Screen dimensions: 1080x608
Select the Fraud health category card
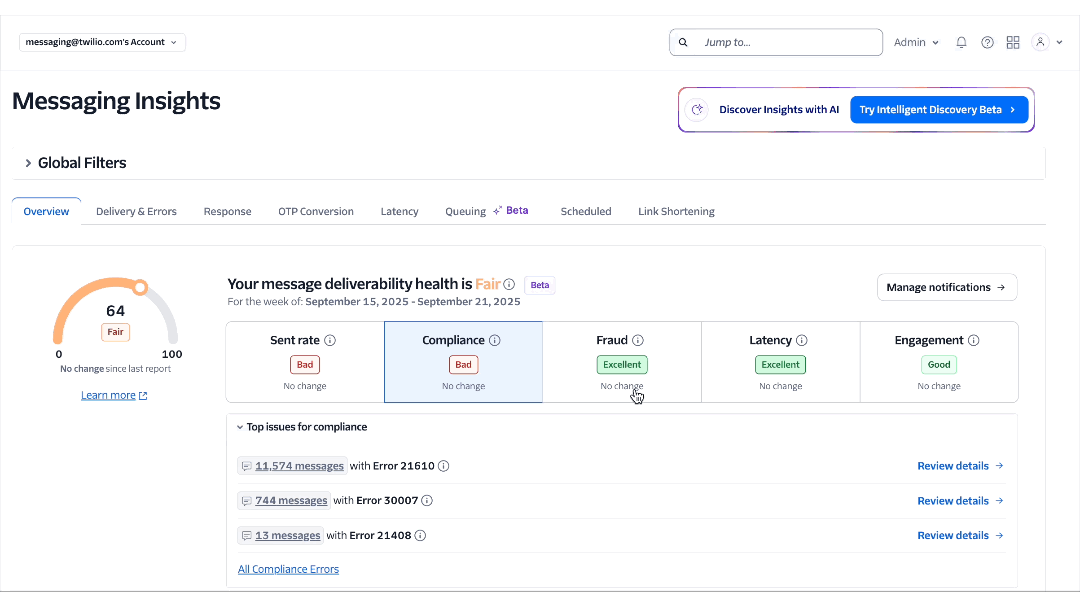click(621, 362)
